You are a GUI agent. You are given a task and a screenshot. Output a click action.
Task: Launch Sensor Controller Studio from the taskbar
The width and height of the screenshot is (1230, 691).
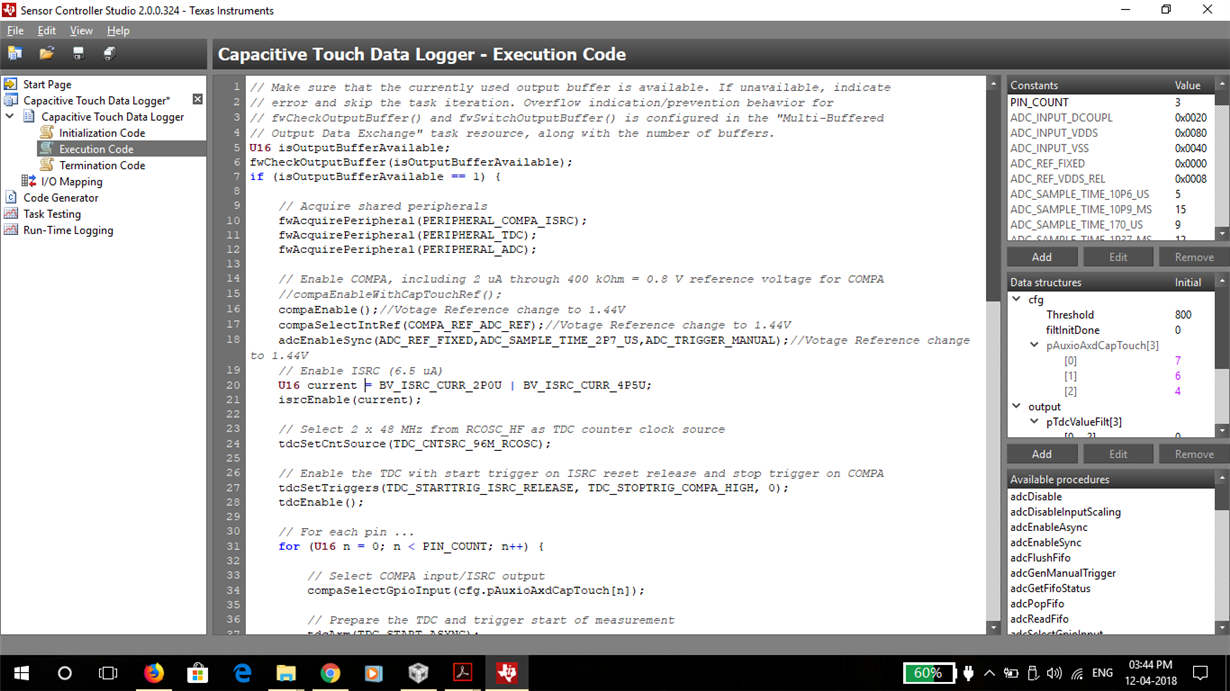(506, 672)
